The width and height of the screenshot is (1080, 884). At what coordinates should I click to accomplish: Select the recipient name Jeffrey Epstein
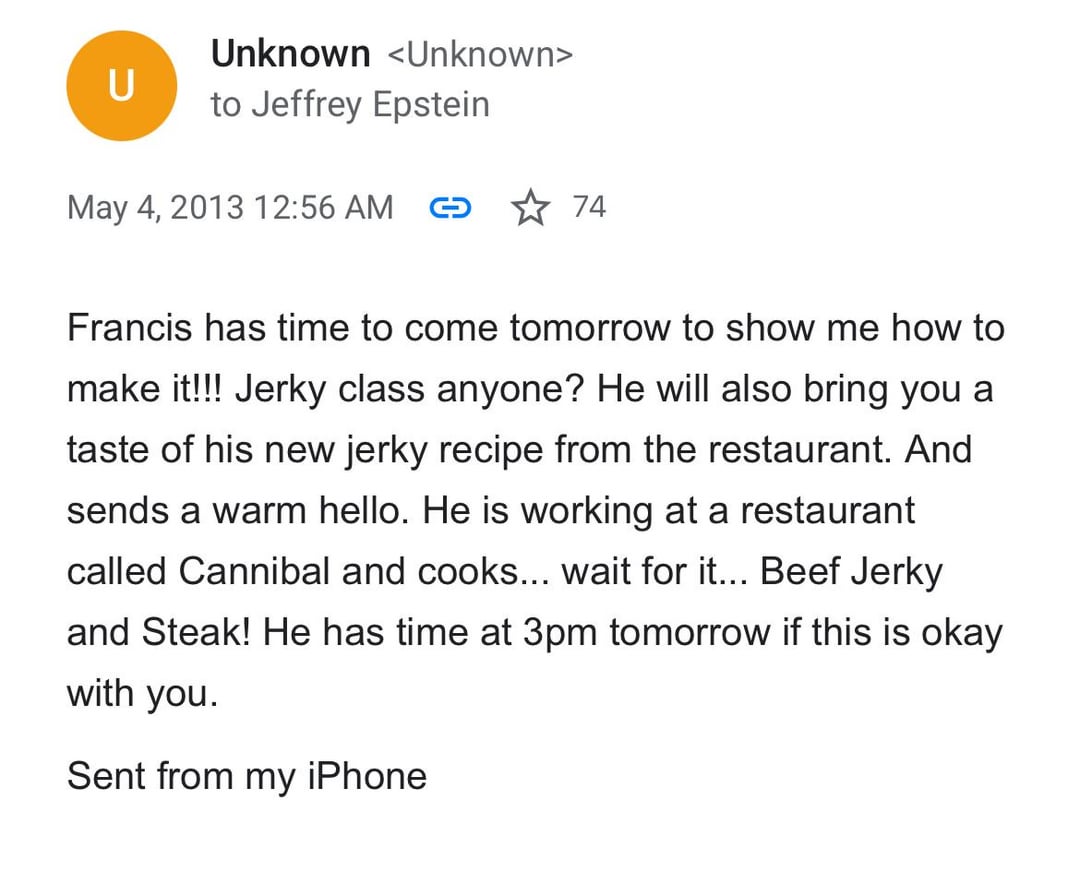pos(370,104)
